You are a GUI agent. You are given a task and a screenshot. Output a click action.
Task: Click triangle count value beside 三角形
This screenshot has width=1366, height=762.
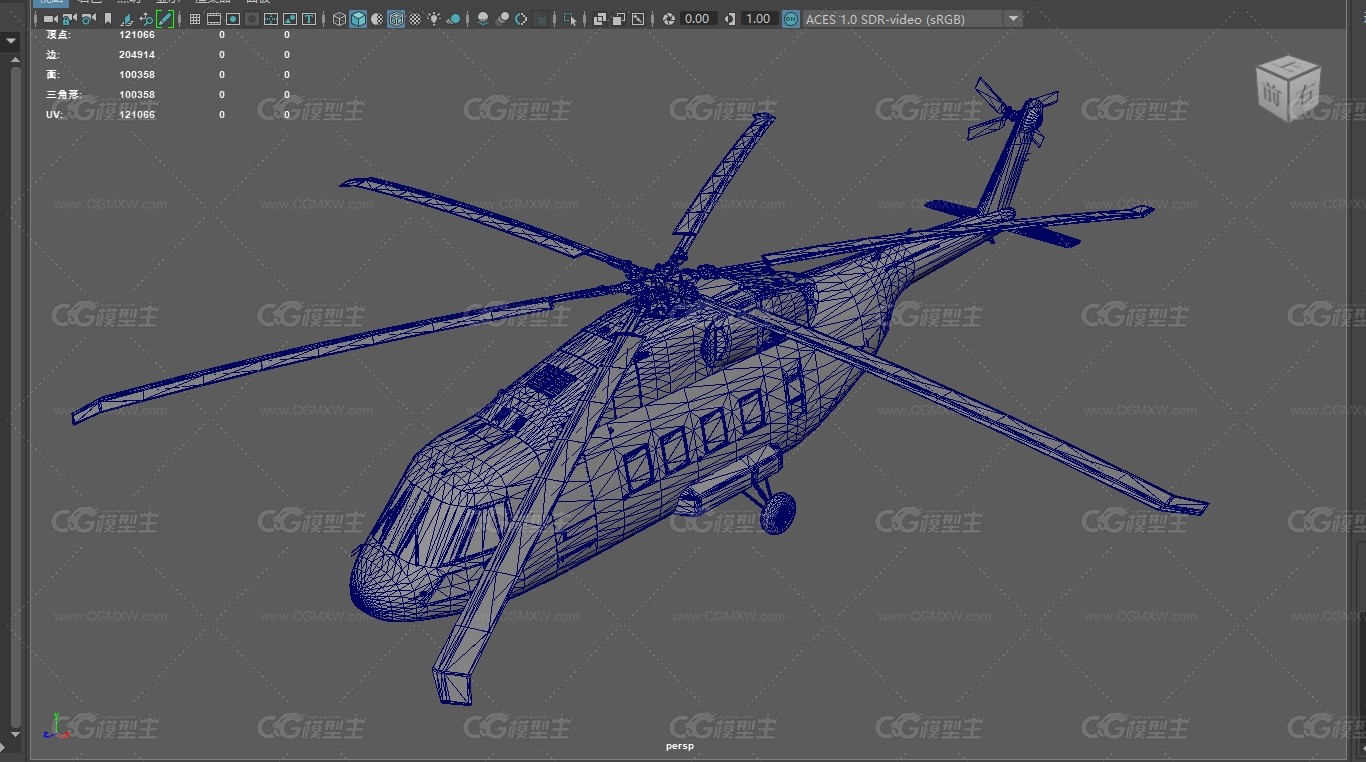tap(137, 95)
